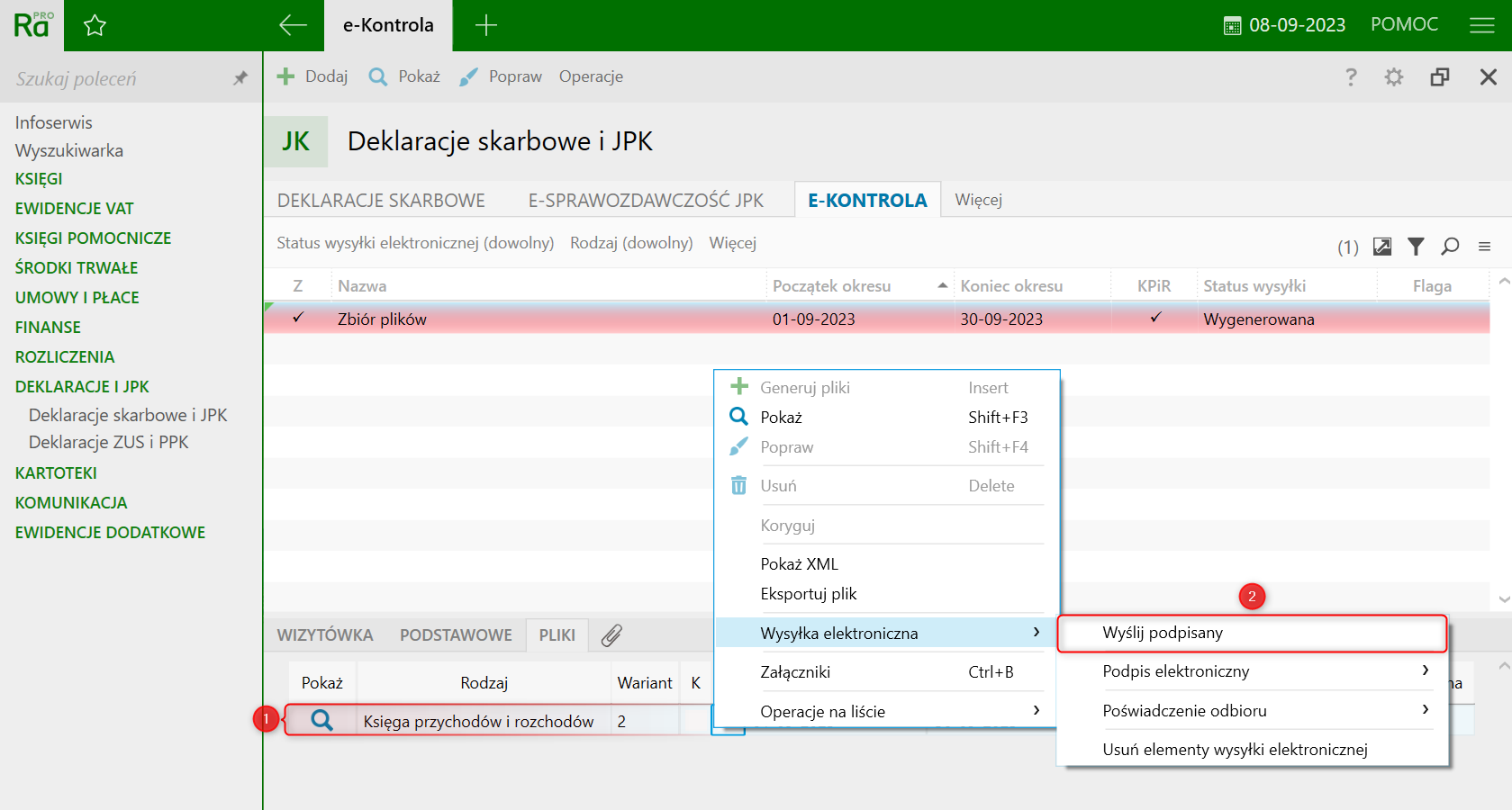Expand the Operacje na liście submenu
The image size is (1512, 810).
887,711
